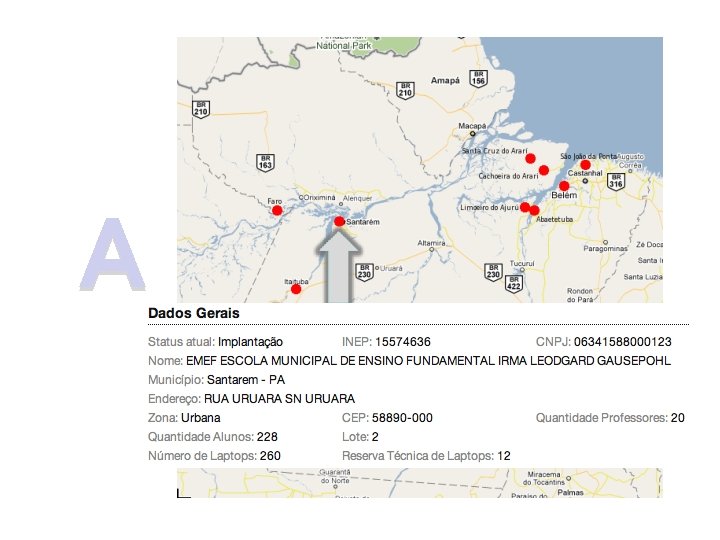The width and height of the screenshot is (720, 540).
Task: Click the Reserva Técnica de Laptops value 12
Action: (504, 456)
